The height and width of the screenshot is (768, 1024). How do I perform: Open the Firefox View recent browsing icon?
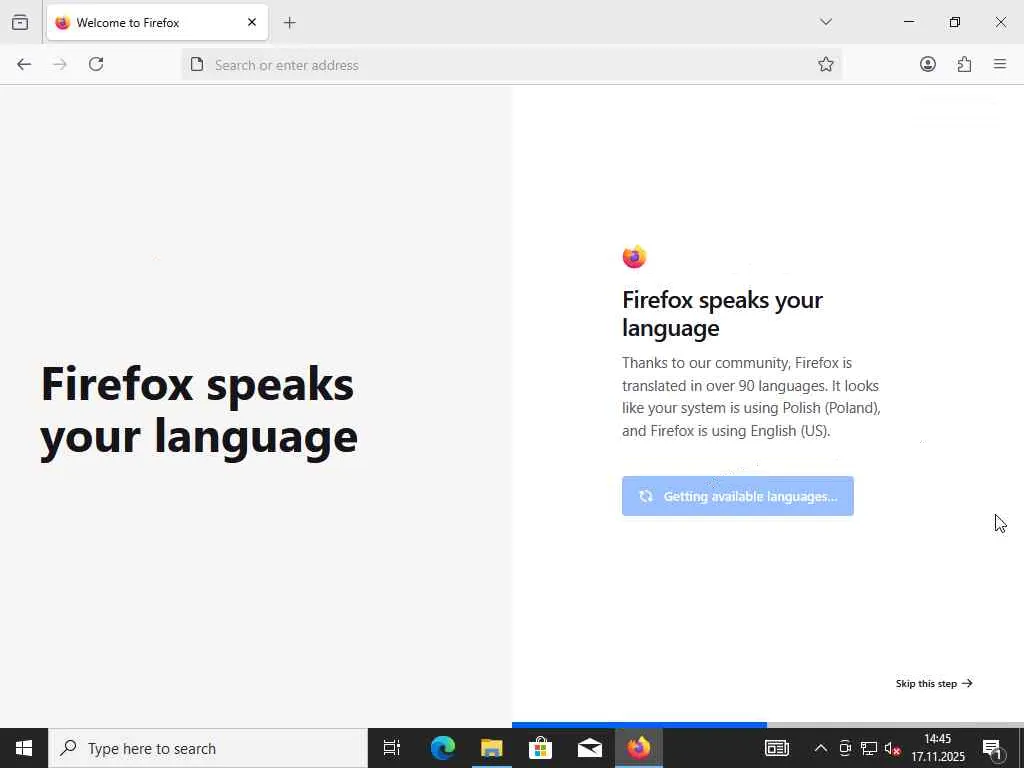click(20, 22)
